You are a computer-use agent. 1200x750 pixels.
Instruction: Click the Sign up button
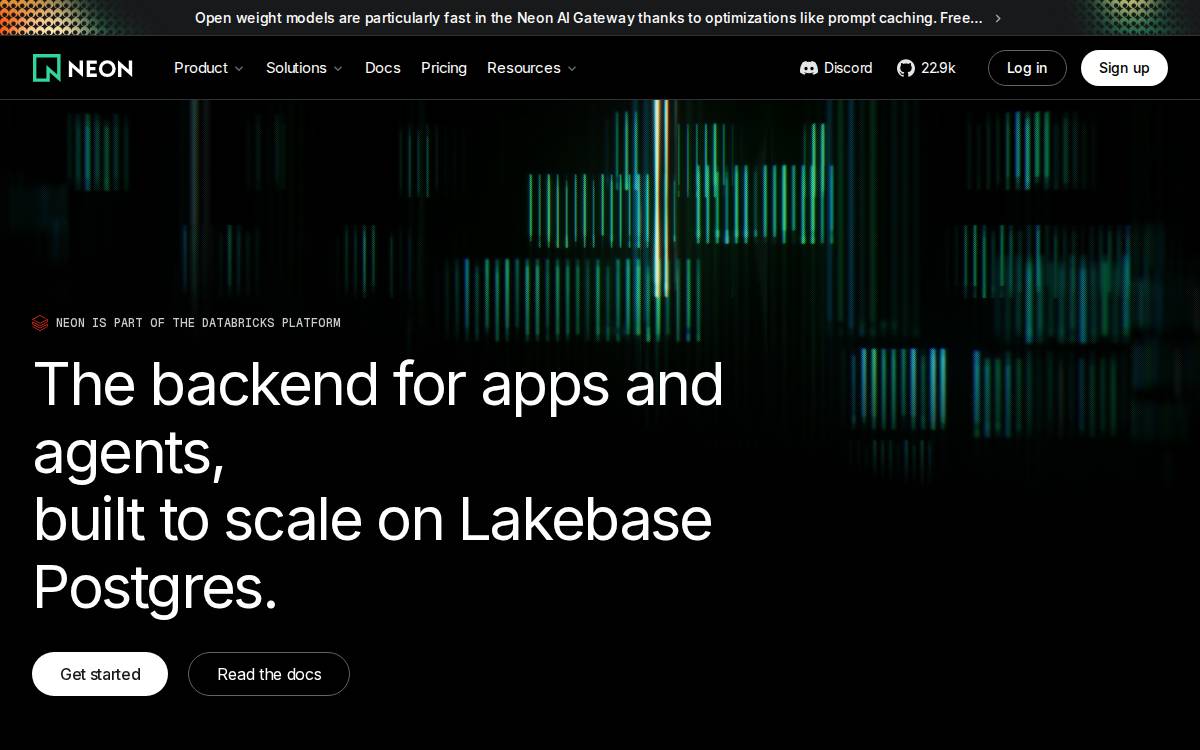click(x=1124, y=68)
